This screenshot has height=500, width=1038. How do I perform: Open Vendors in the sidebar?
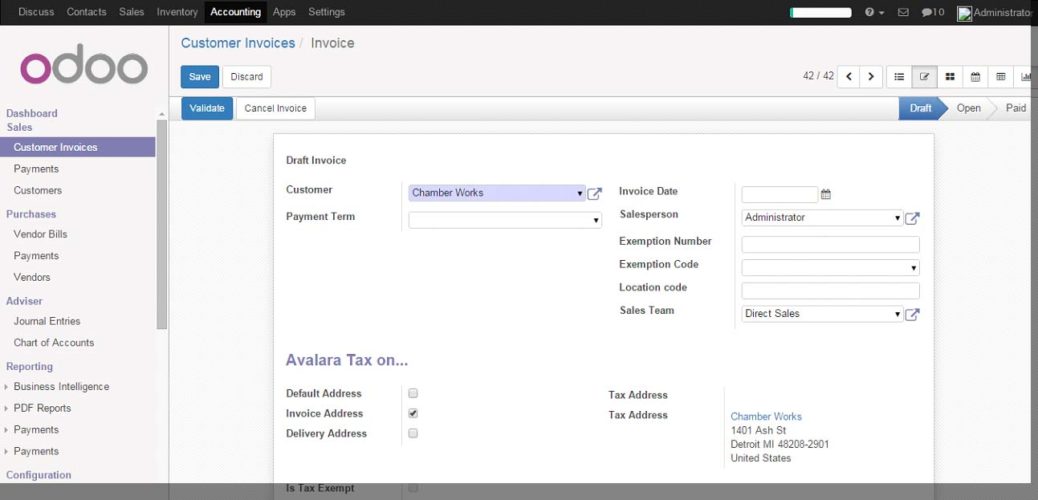[x=32, y=277]
